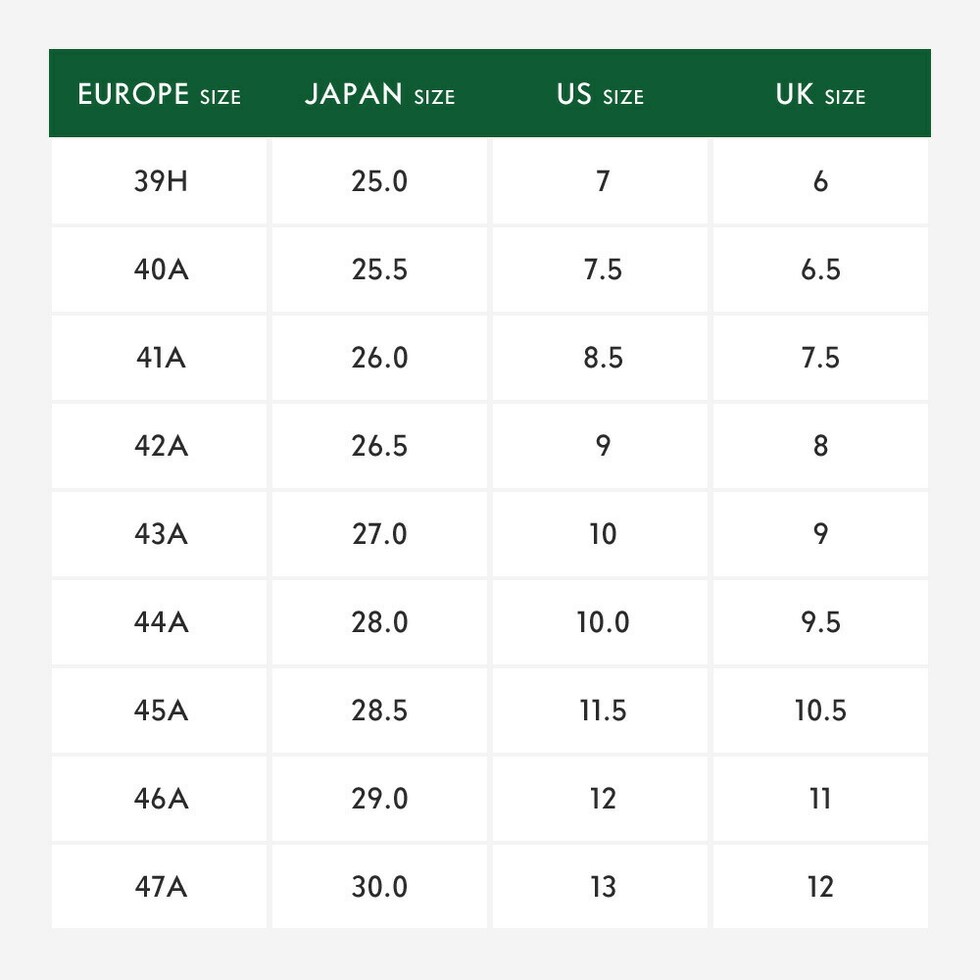Screen dimensions: 980x980
Task: Click the EUROPE SIZE column header
Action: (160, 95)
